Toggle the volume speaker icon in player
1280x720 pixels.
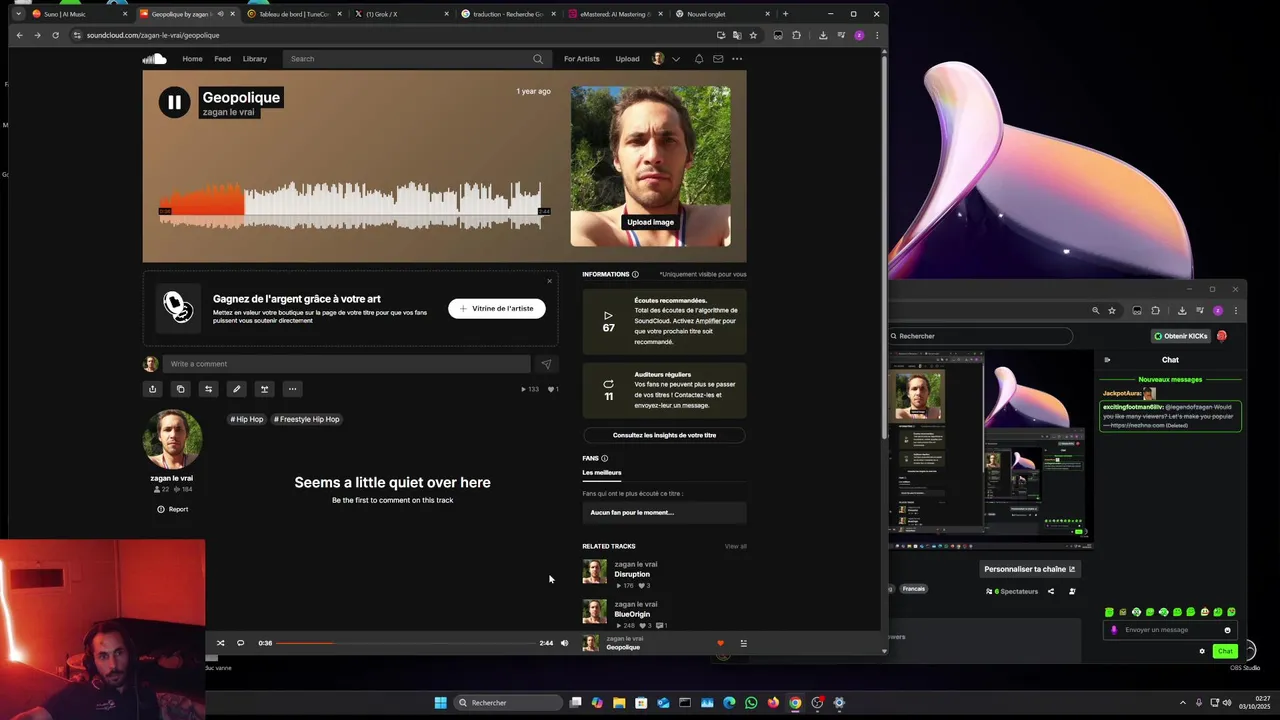[564, 643]
